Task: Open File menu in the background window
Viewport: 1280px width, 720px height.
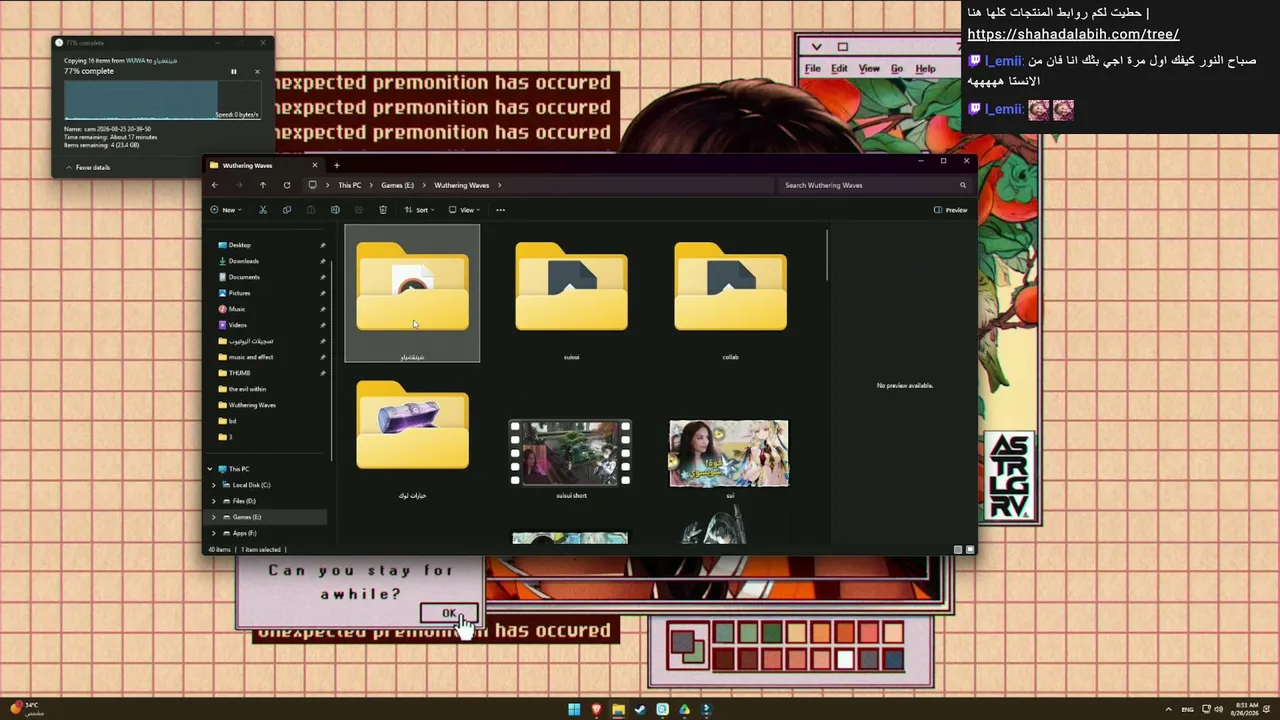Action: pos(813,69)
